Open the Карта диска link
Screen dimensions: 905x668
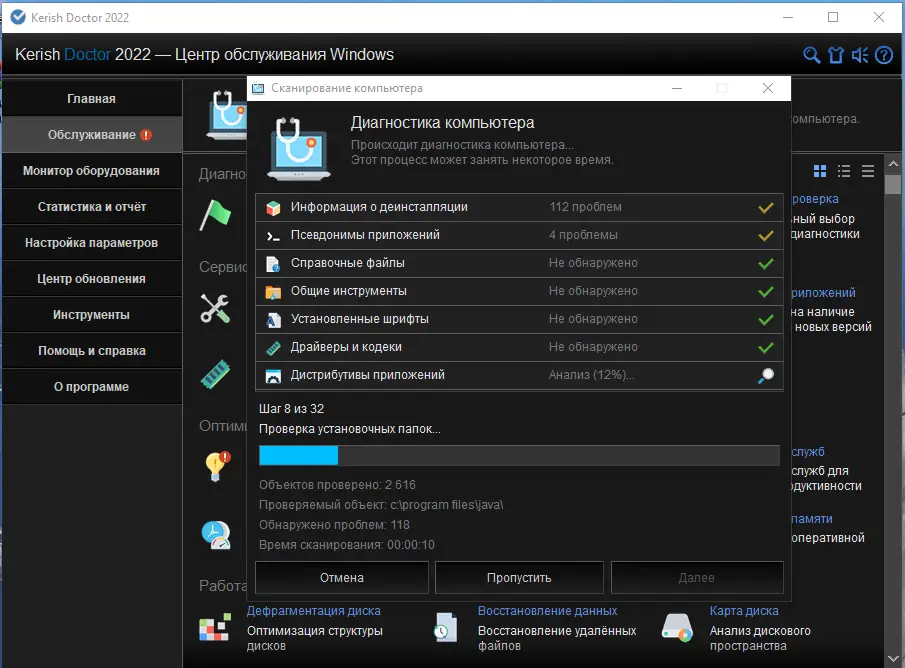pos(744,611)
